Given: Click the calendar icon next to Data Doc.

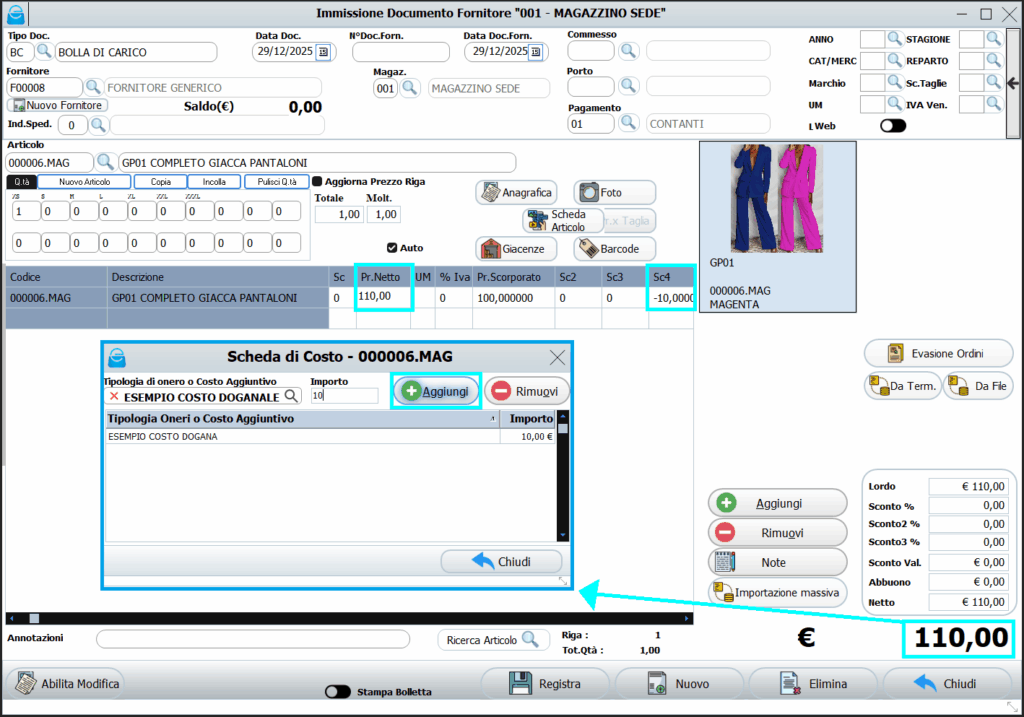Looking at the screenshot, I should click(323, 52).
